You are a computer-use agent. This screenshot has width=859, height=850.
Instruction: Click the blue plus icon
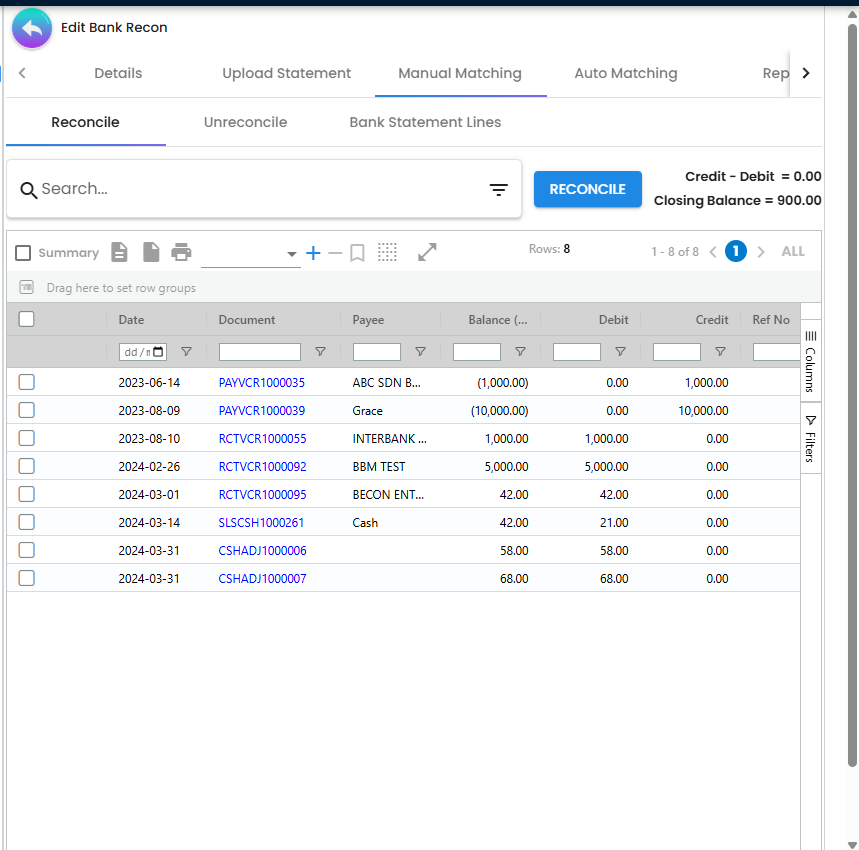[x=313, y=252]
